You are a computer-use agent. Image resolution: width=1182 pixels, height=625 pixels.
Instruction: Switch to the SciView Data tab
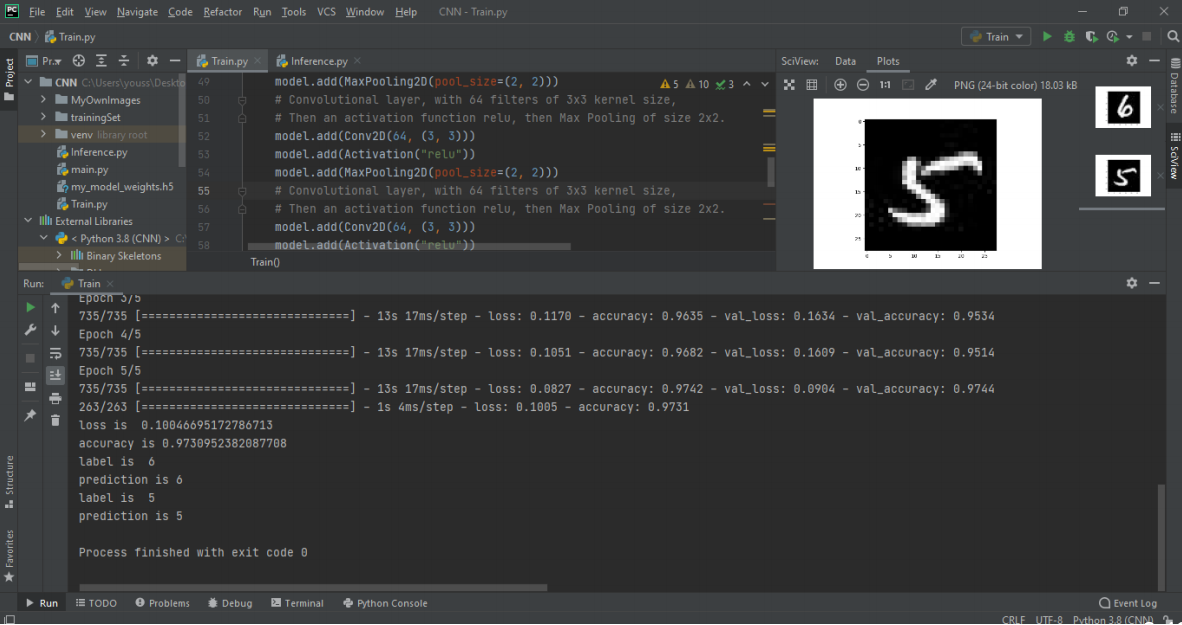click(845, 61)
